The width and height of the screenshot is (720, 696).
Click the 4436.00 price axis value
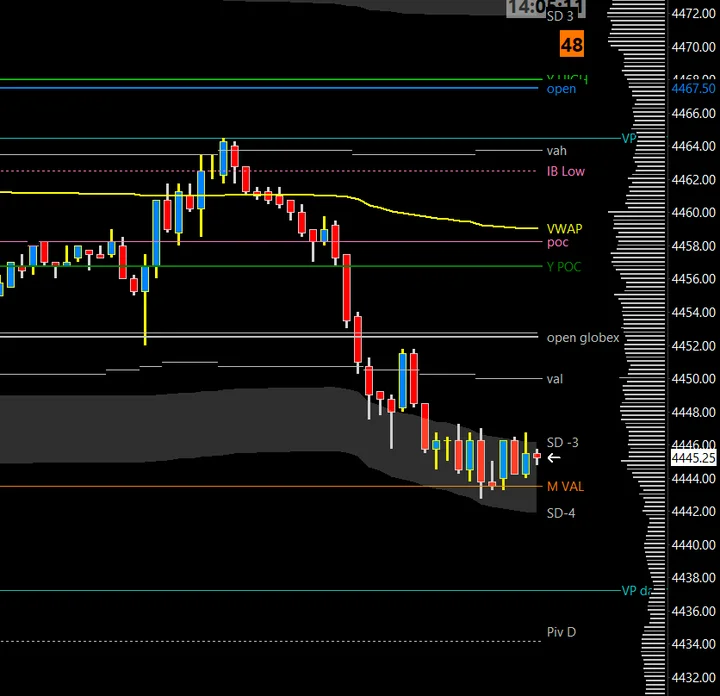pyautogui.click(x=693, y=612)
